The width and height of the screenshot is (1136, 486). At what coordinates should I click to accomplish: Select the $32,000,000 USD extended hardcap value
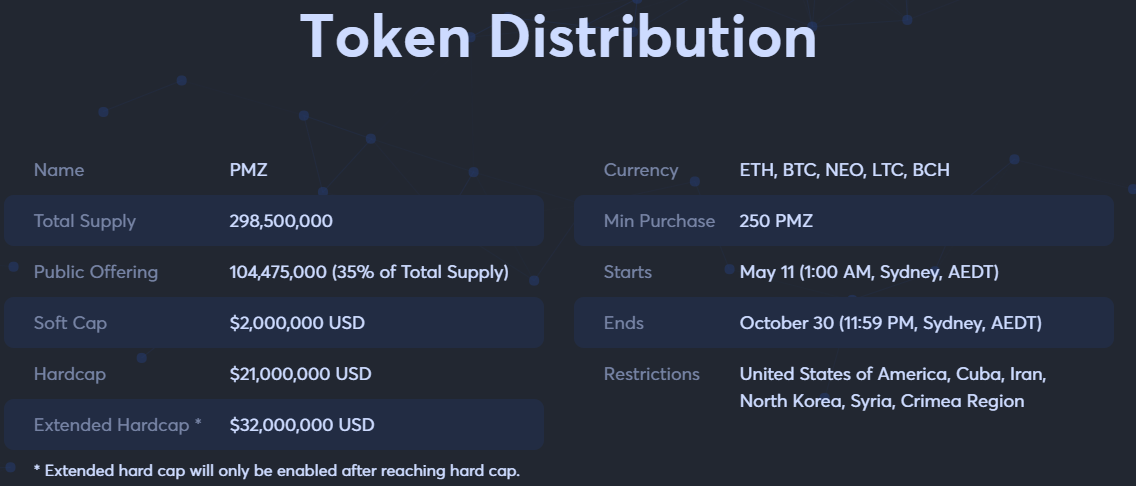click(x=302, y=425)
